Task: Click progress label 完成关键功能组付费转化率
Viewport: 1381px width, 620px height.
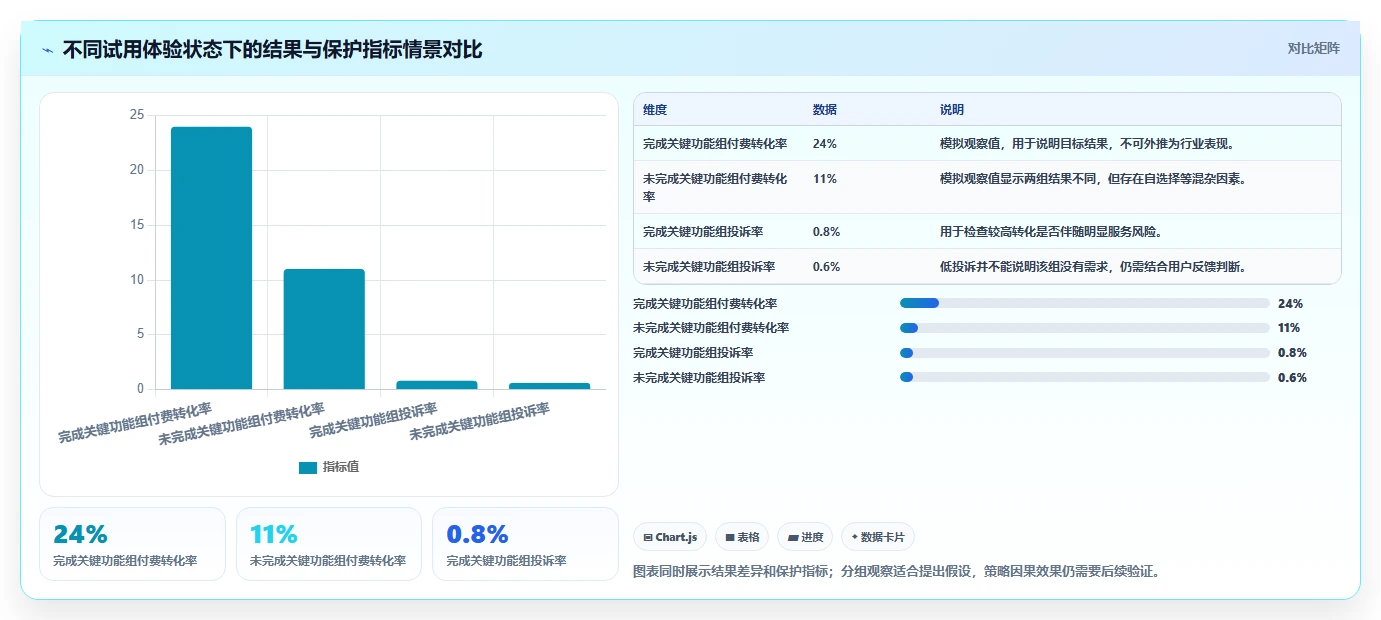Action: point(705,303)
